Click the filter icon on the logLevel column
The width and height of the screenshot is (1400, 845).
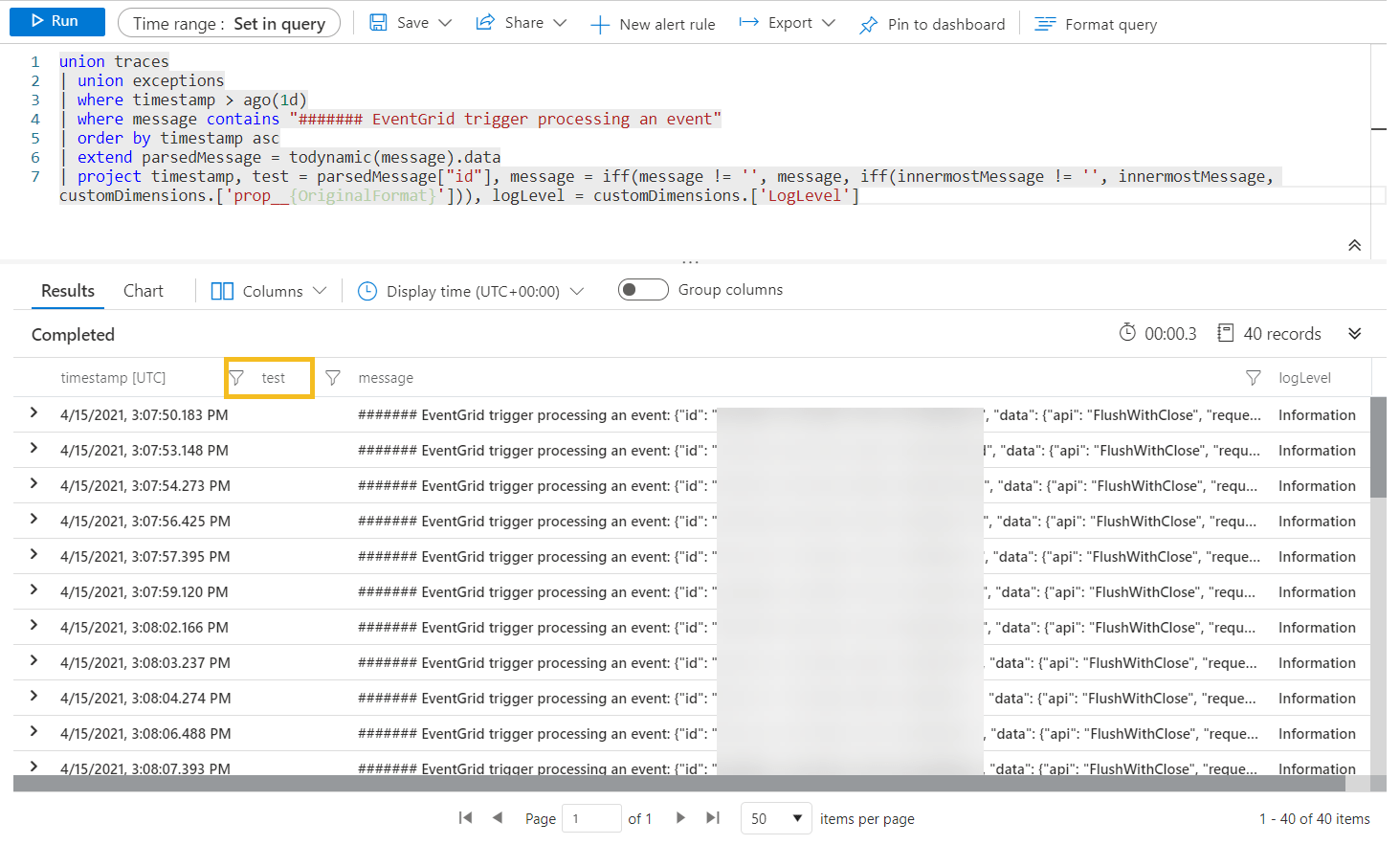click(x=1253, y=377)
